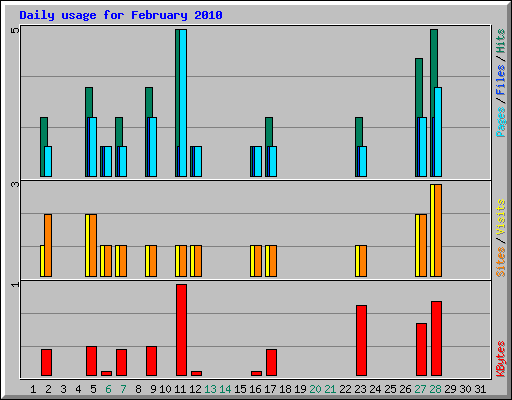Click the 'Pages' legend label
Image resolution: width=512 pixels, height=400 pixels.
pos(500,122)
